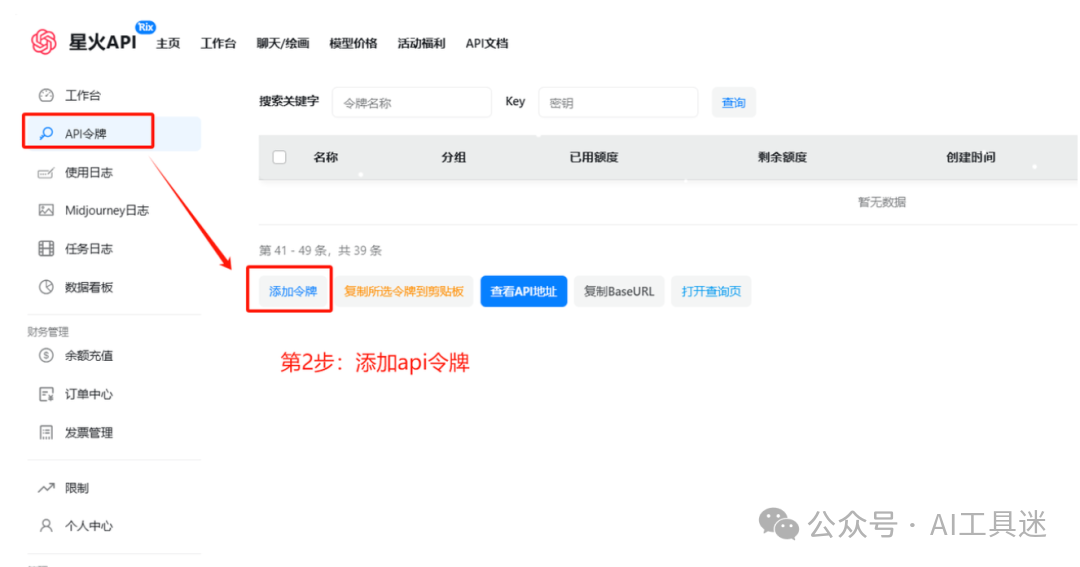
Task: Open 模型价格 in top navigation
Action: coord(353,43)
